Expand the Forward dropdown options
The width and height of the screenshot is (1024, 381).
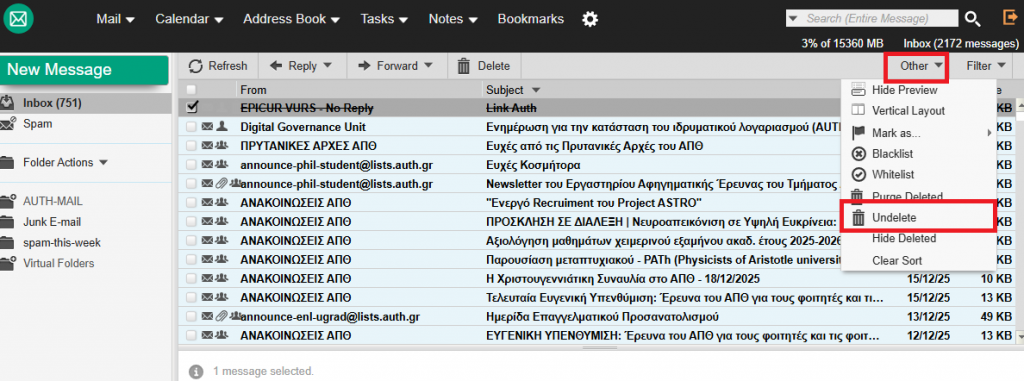pyautogui.click(x=428, y=66)
